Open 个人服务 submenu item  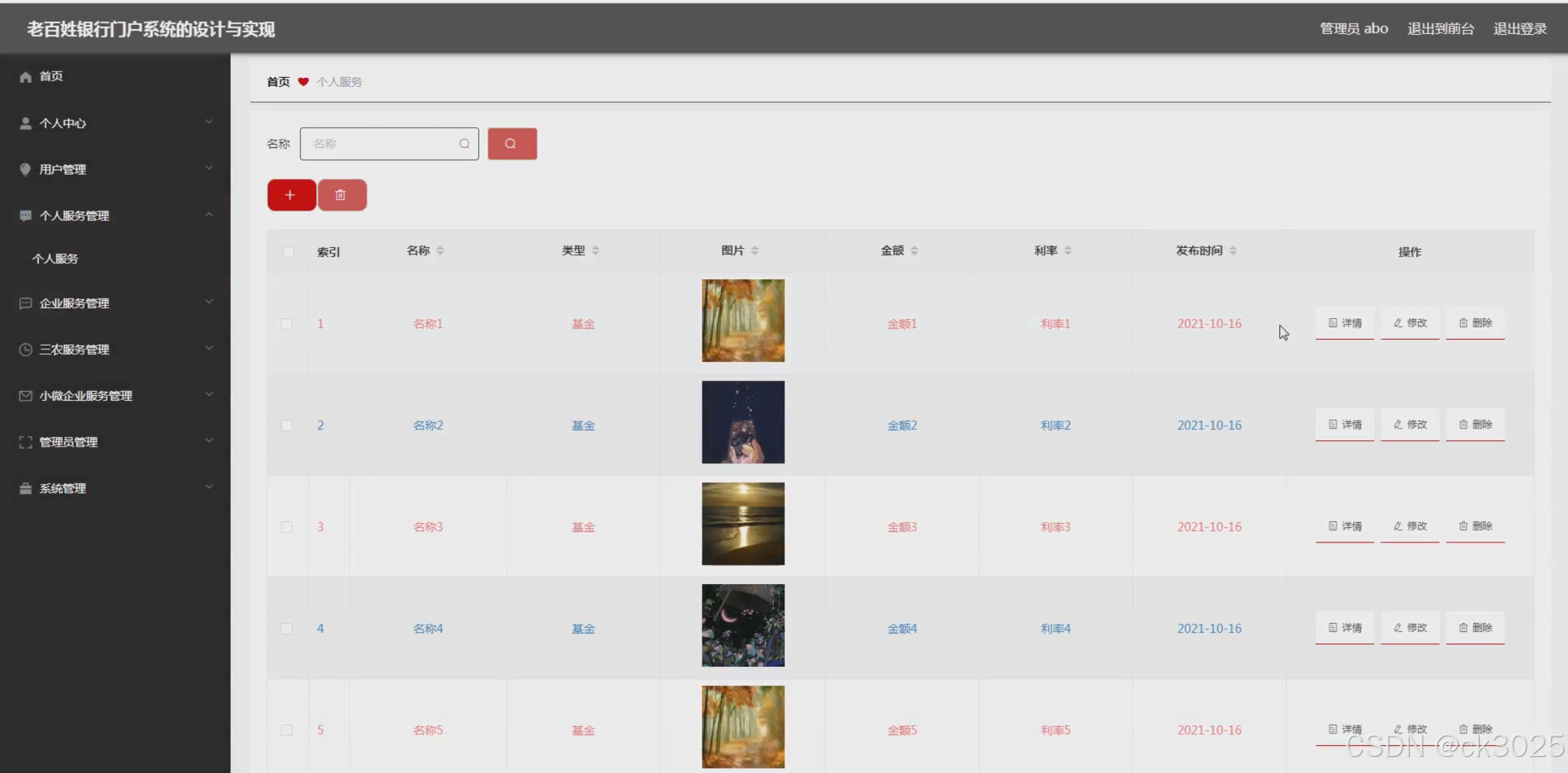(56, 258)
